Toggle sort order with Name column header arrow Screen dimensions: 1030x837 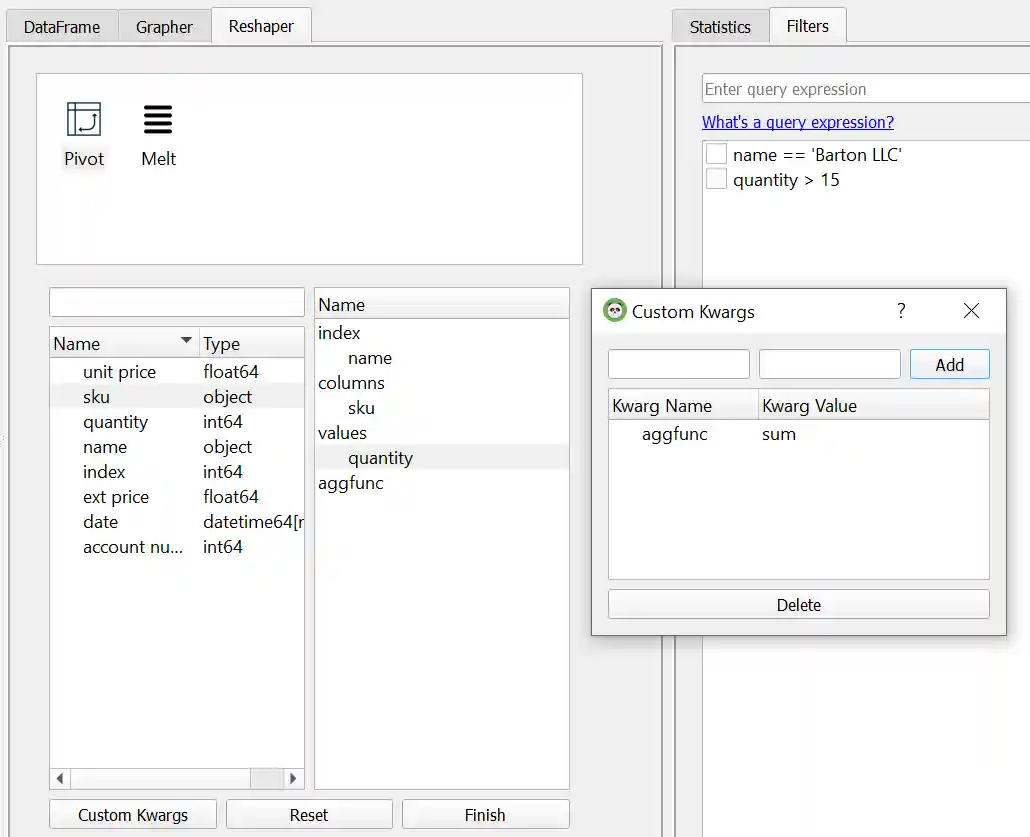pos(186,343)
